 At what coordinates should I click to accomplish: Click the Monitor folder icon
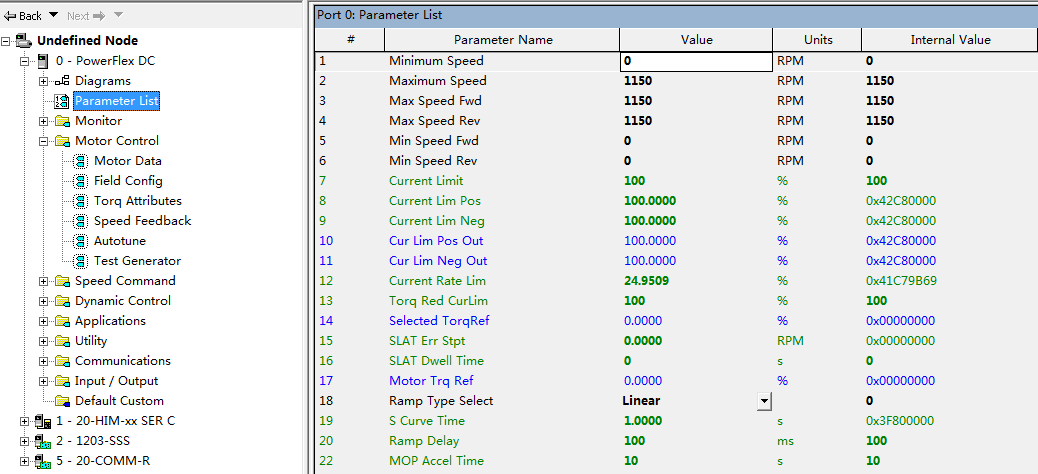point(63,121)
